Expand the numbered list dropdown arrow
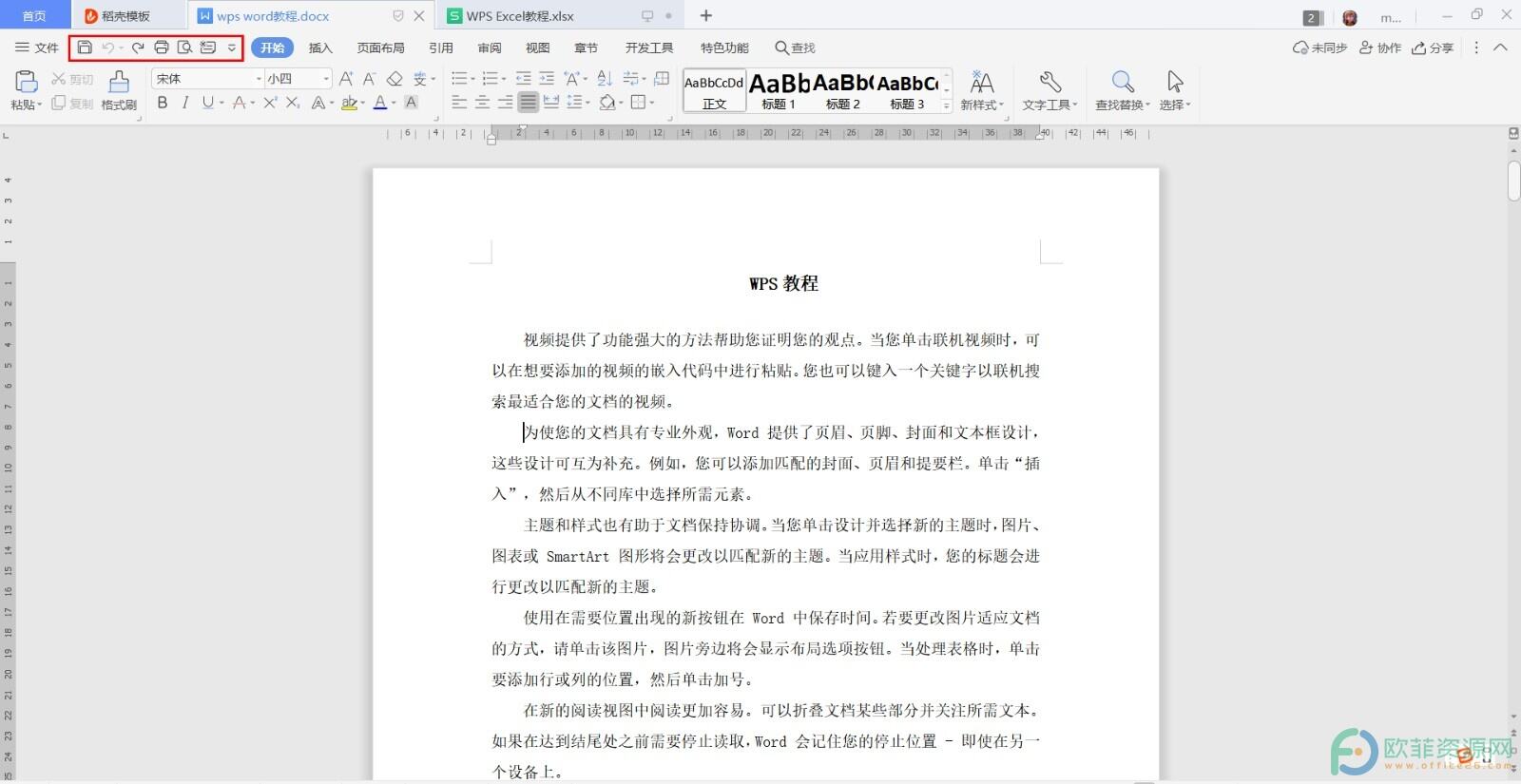The image size is (1521, 784). pyautogui.click(x=503, y=80)
